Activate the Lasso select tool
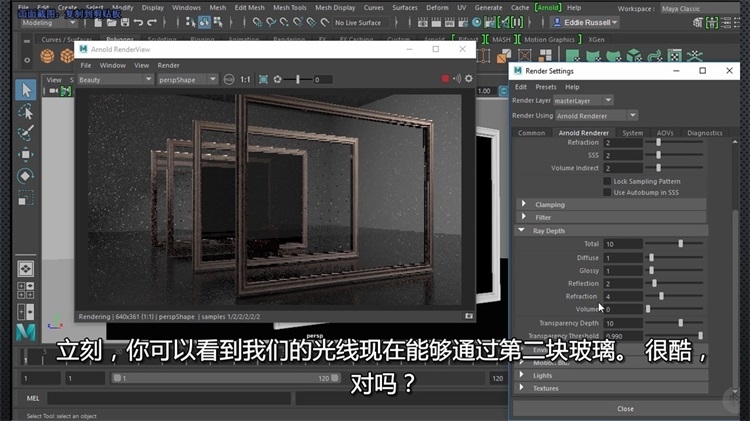This screenshot has width=750, height=421. (26, 111)
